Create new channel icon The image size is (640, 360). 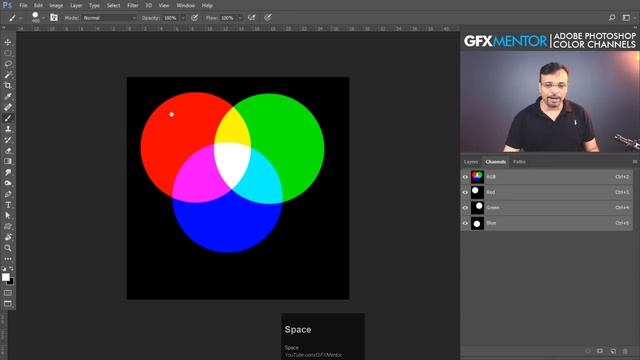(613, 351)
